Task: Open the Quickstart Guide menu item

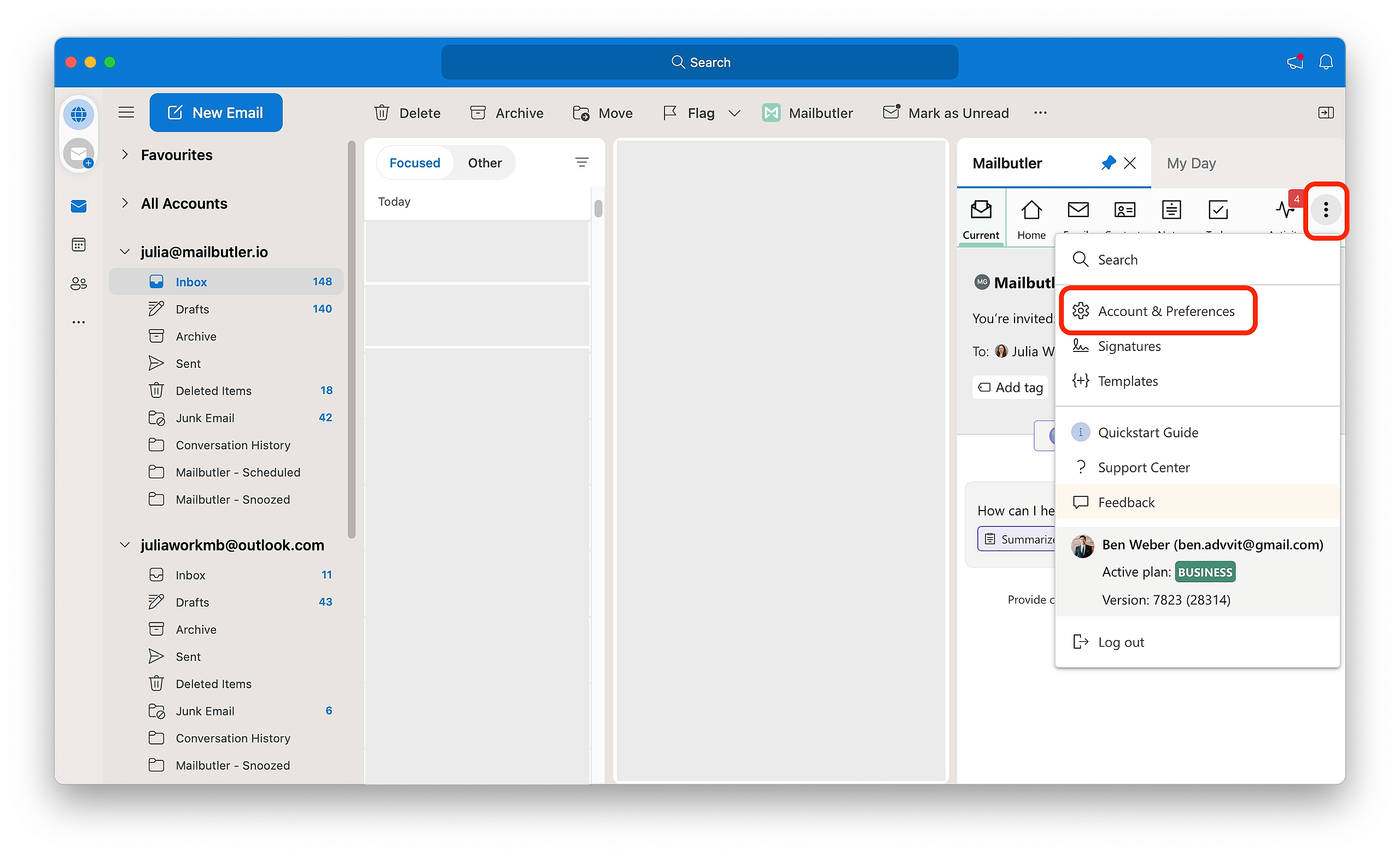Action: 1197,432
